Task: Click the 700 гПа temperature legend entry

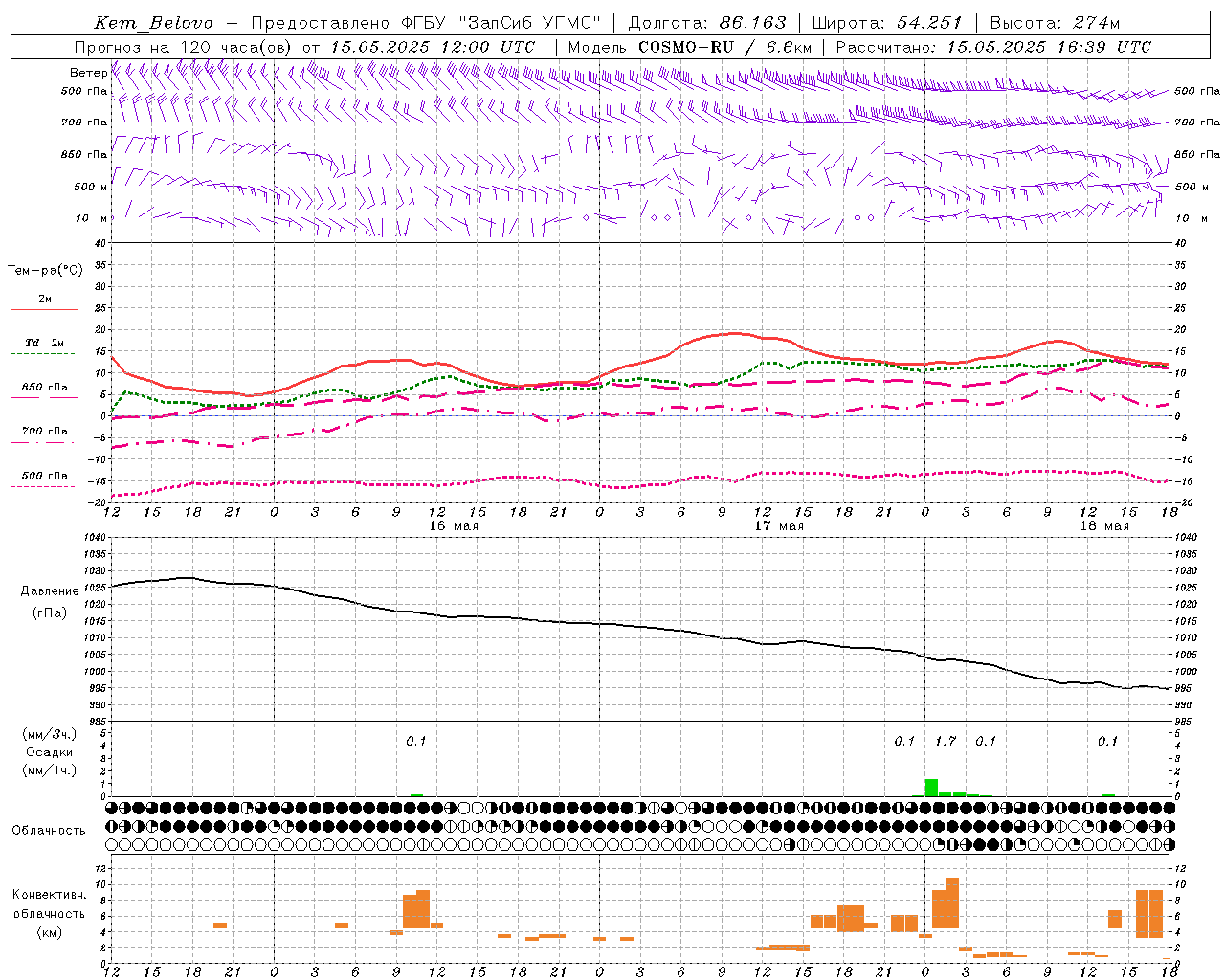Action: click(x=45, y=431)
